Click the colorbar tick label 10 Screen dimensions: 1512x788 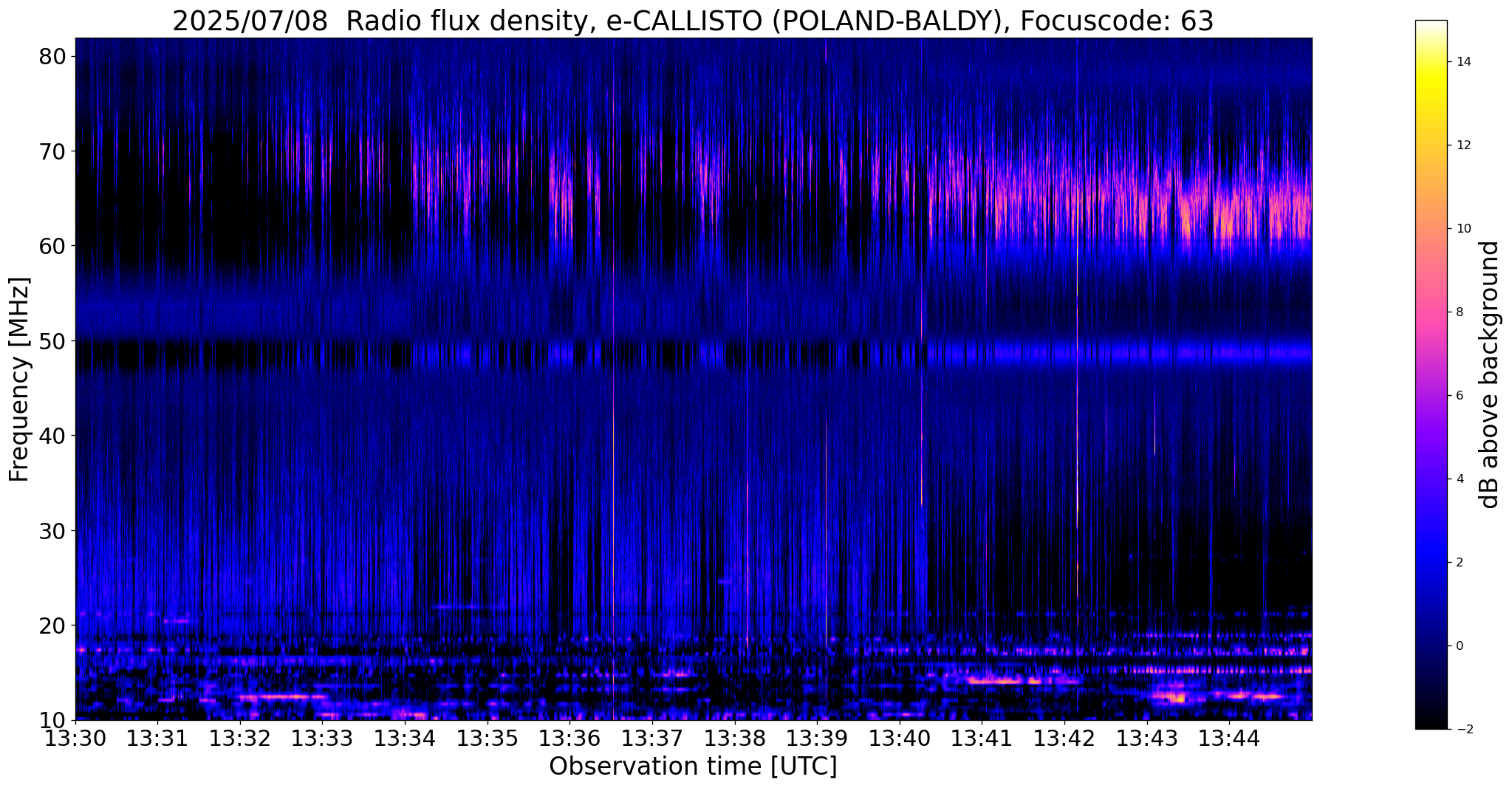coord(1463,229)
